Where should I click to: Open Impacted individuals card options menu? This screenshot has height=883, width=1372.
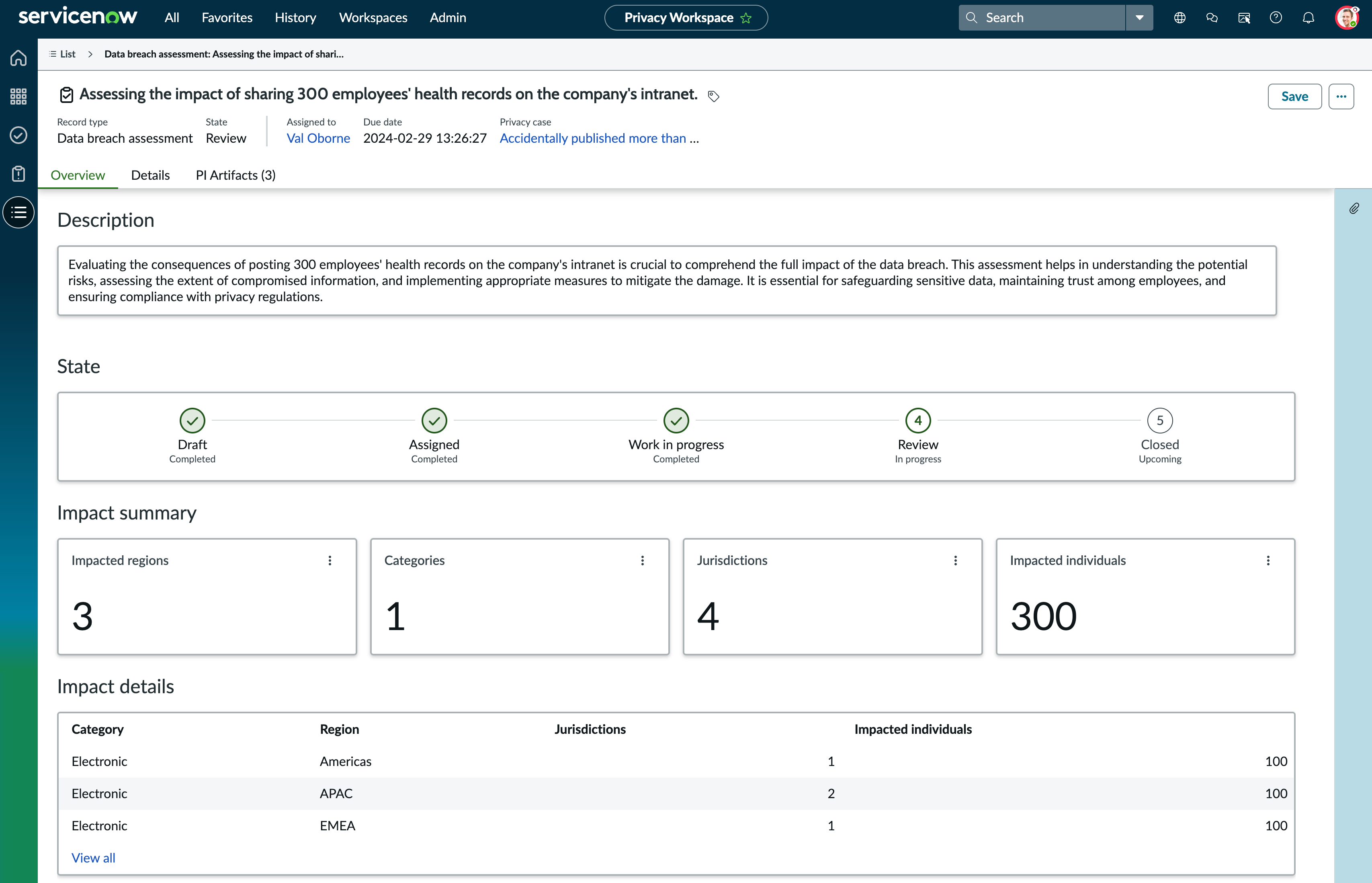point(1268,561)
